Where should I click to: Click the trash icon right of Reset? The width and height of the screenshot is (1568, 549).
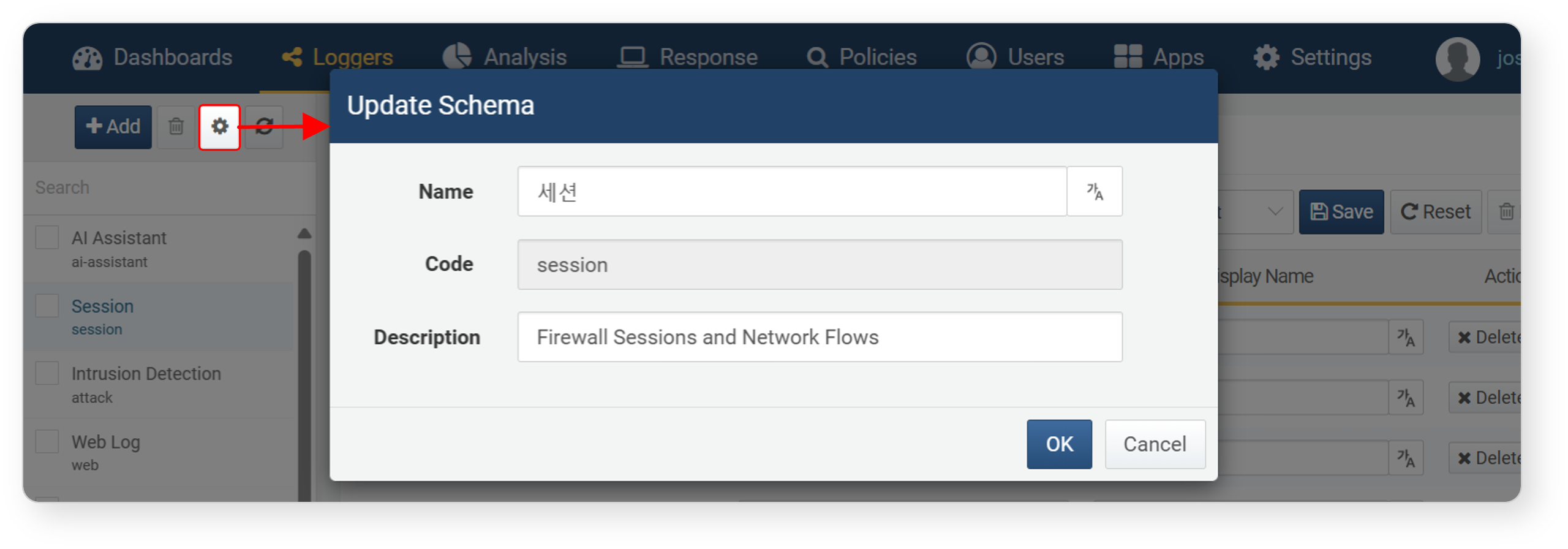pyautogui.click(x=1507, y=212)
